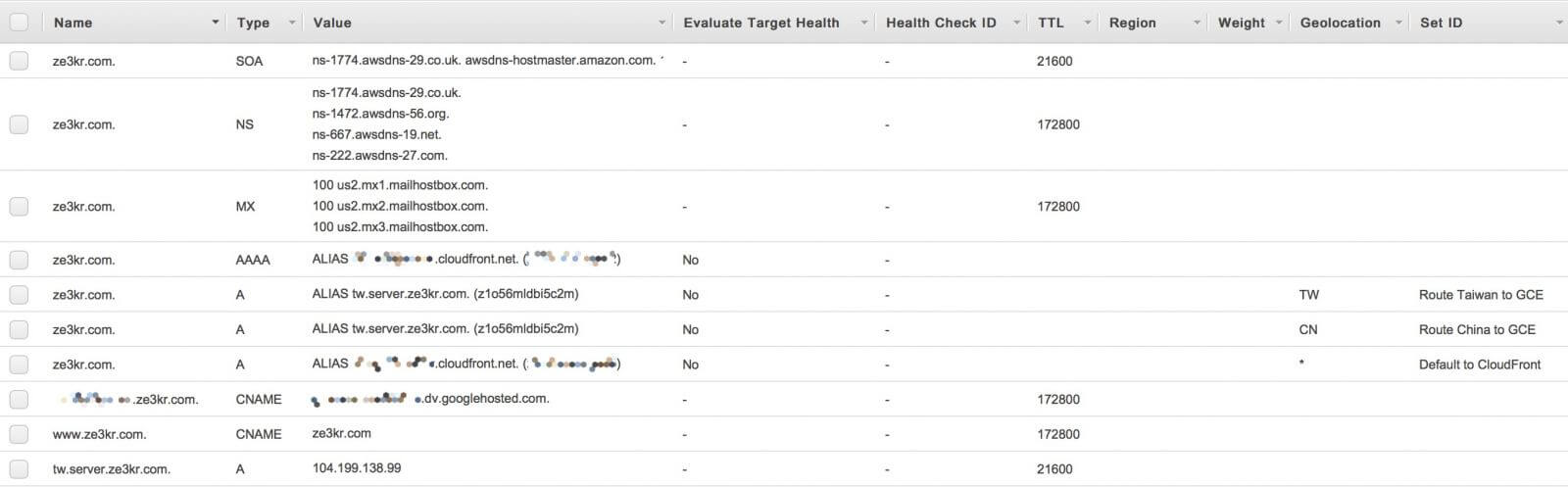Check the ze3kr.com SOA record row

[19, 61]
